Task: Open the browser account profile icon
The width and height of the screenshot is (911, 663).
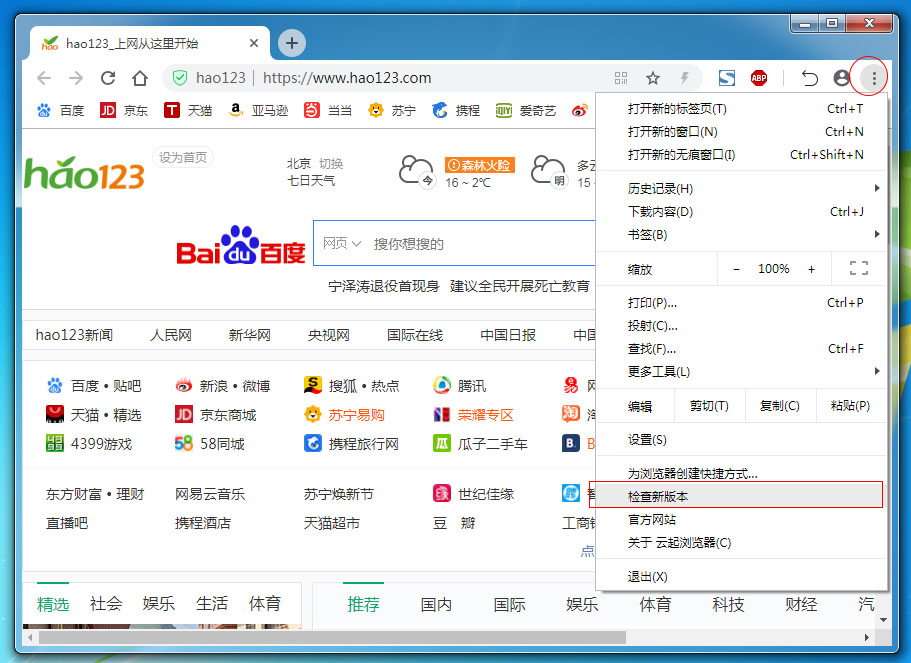Action: pyautogui.click(x=840, y=77)
